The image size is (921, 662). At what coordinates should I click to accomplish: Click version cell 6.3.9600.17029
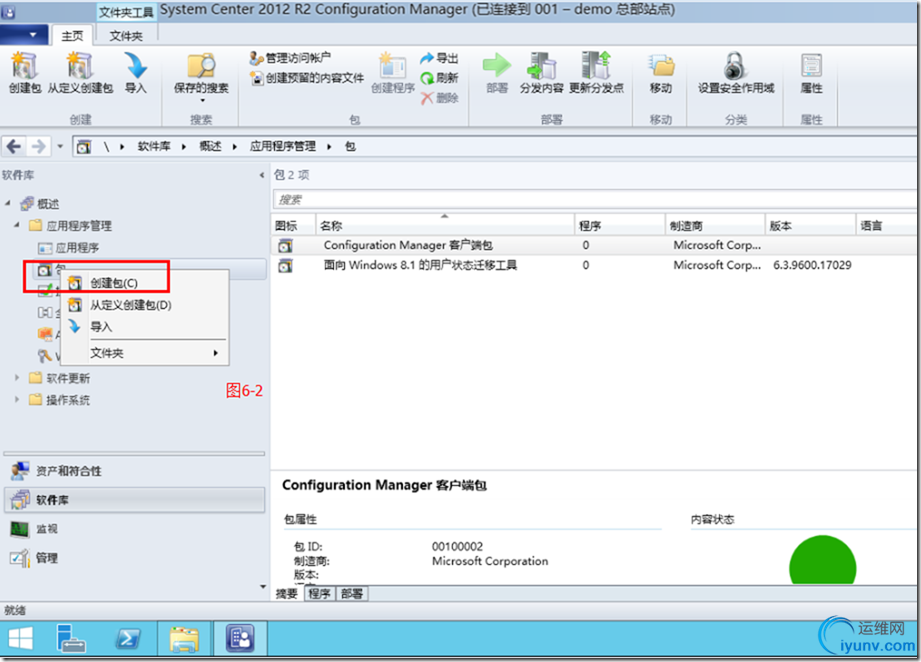812,265
